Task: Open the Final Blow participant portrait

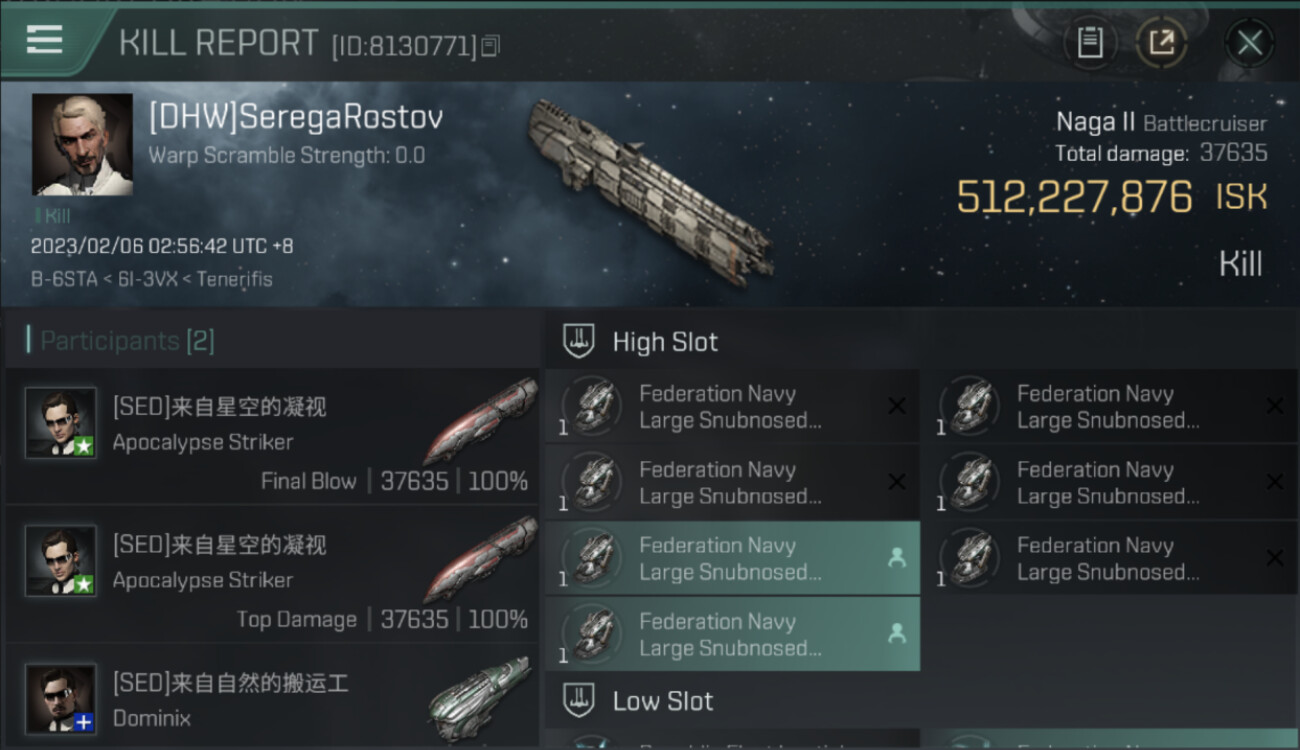Action: click(61, 423)
